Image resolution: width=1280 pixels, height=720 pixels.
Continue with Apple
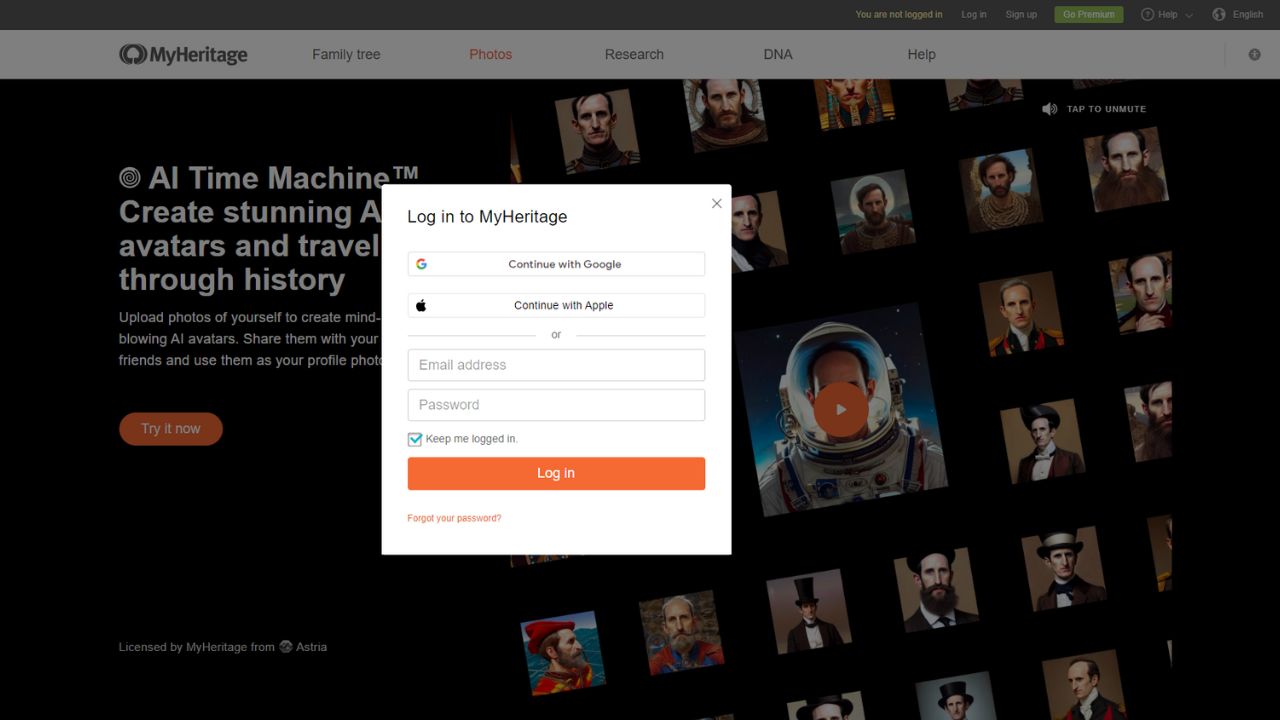point(556,305)
